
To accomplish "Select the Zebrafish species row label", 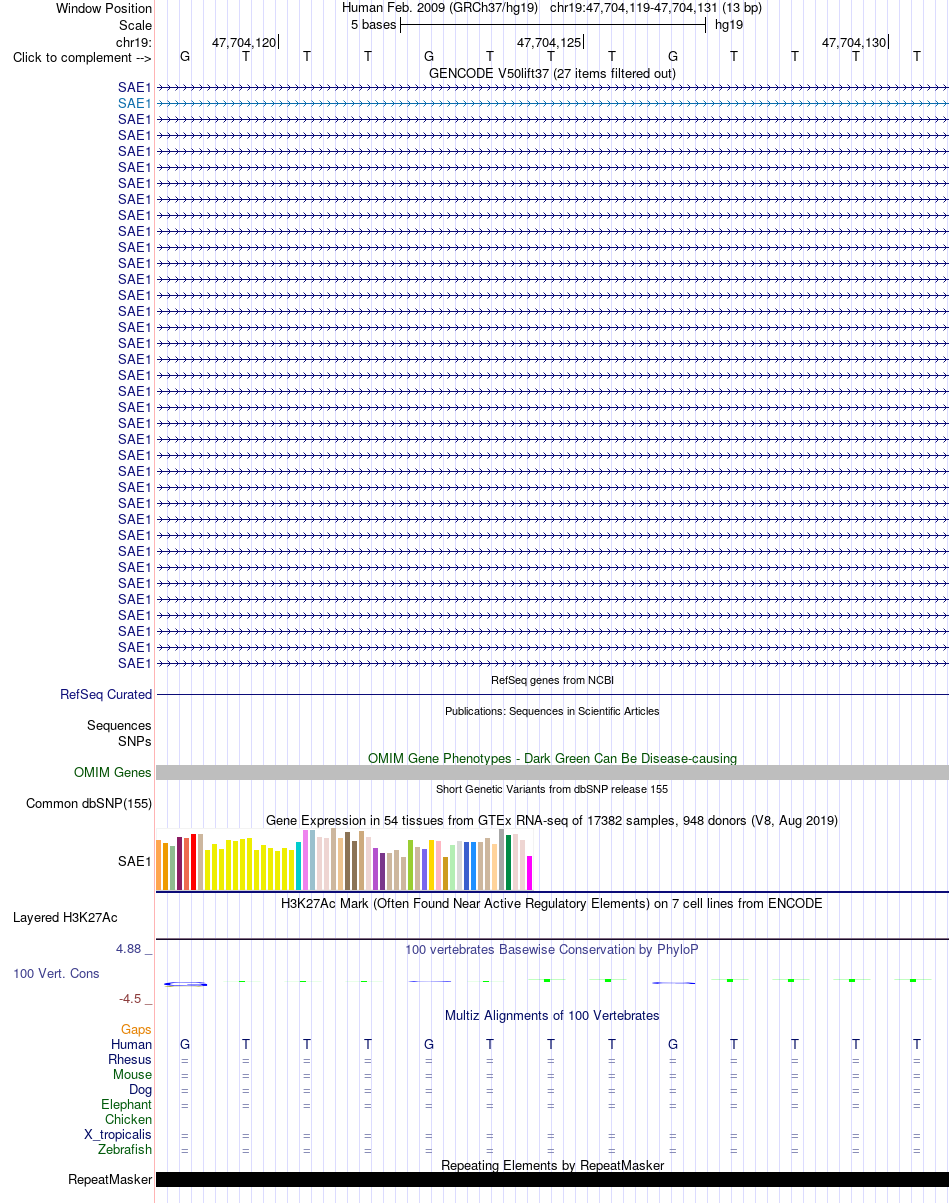I will click(x=125, y=1149).
